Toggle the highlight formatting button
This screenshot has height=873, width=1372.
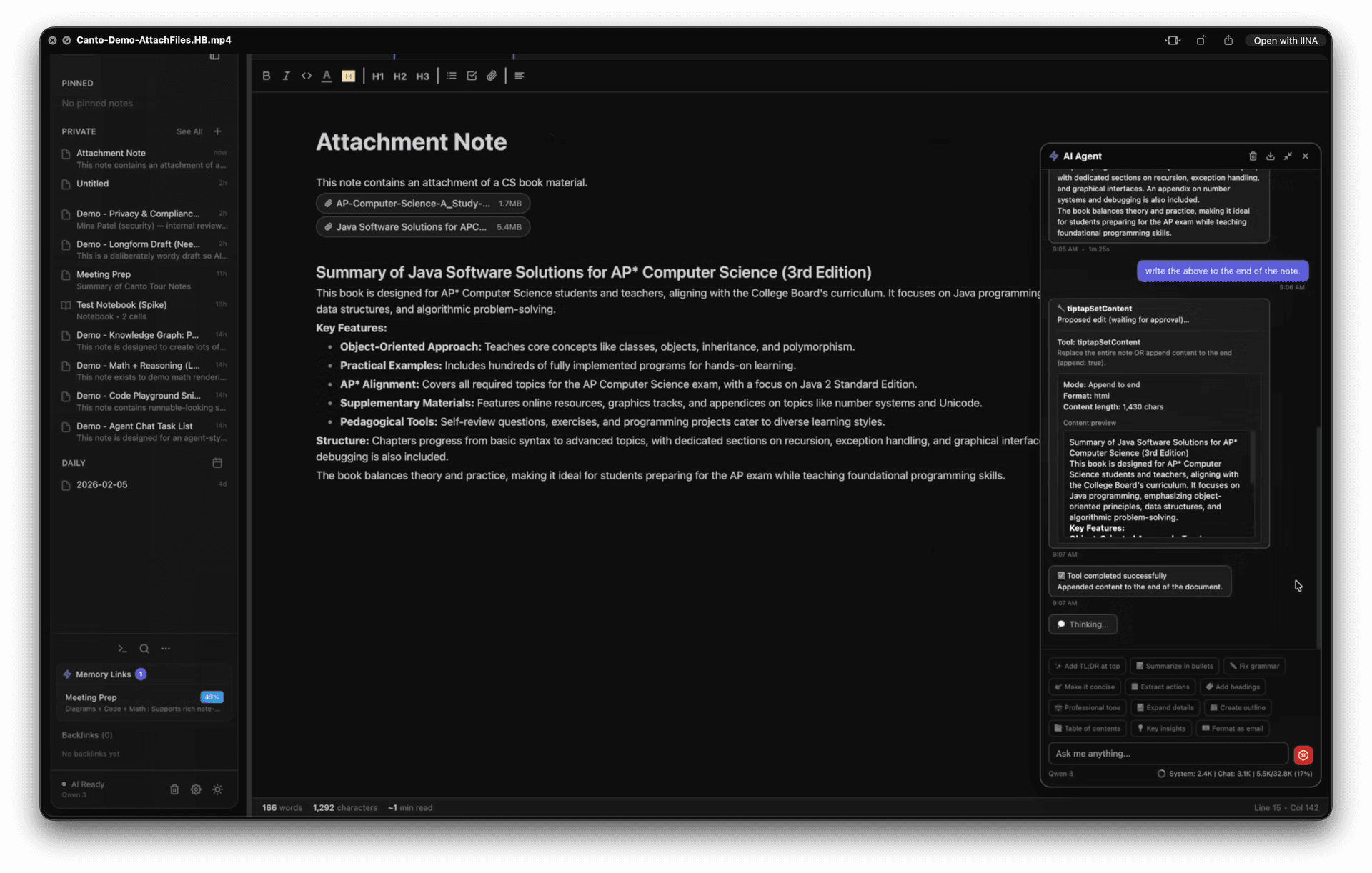348,76
